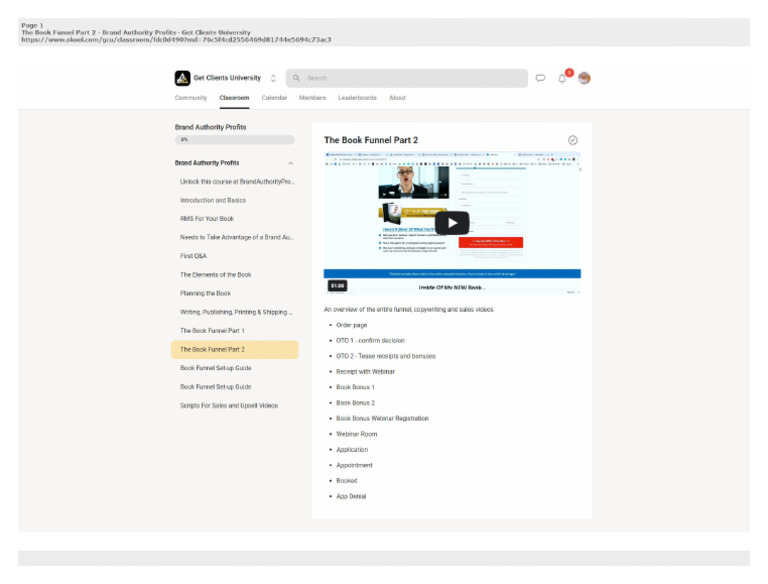This screenshot has height=584, width=768.
Task: Click the Get Clients University group name
Action: click(227, 78)
